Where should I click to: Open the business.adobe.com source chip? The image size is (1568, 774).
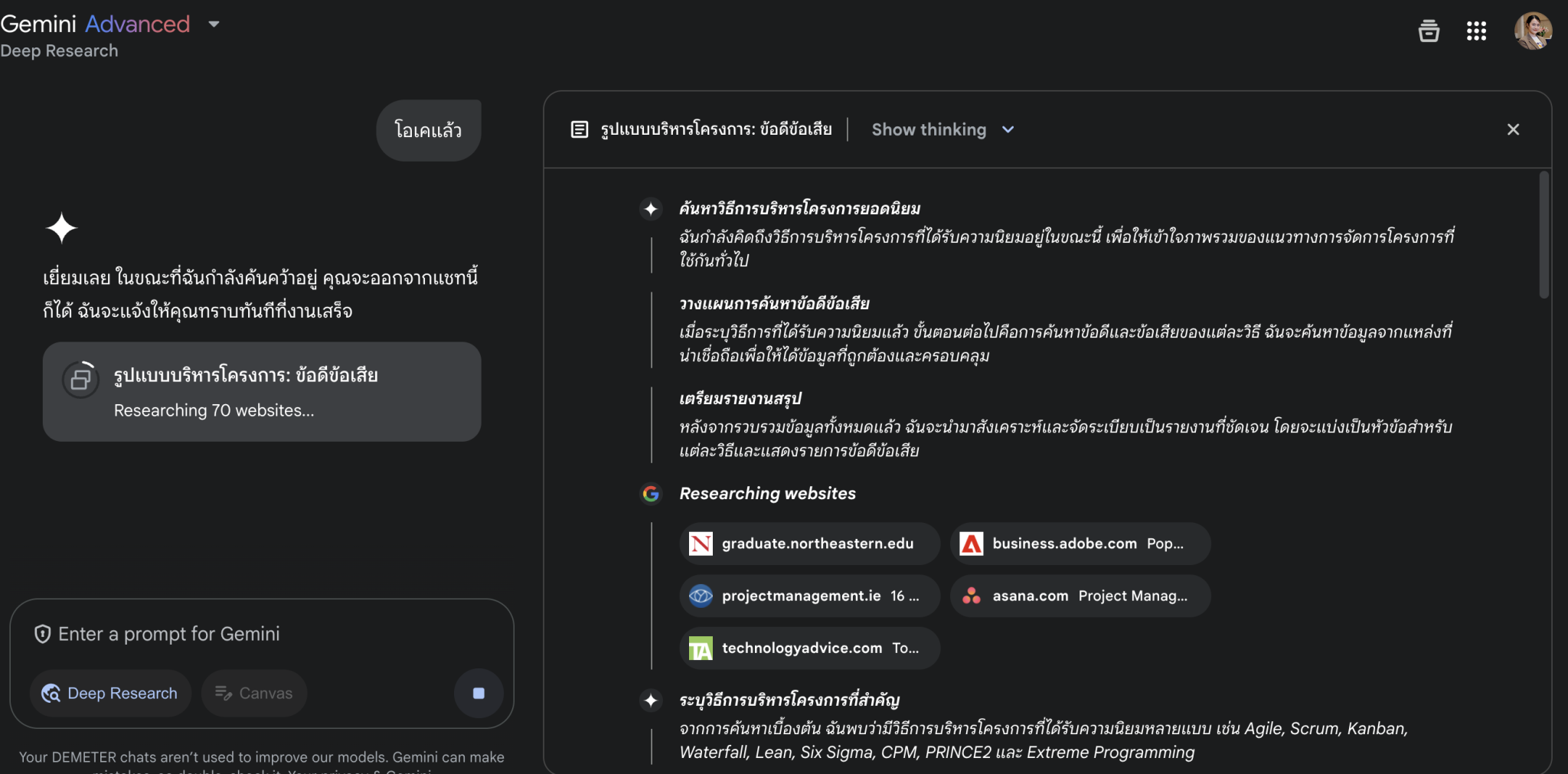1080,544
